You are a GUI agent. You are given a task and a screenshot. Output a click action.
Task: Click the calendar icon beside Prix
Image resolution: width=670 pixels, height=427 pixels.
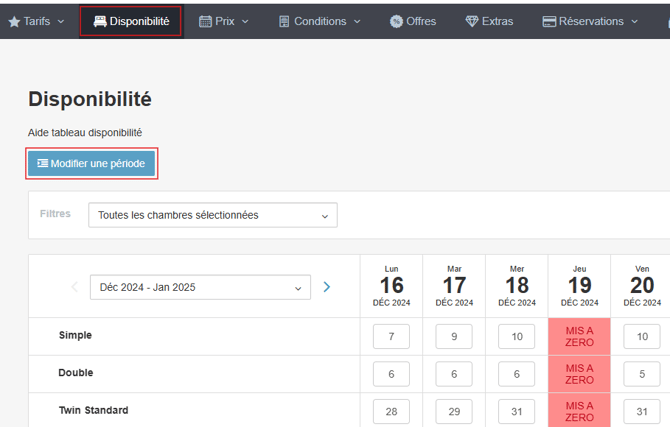click(205, 21)
